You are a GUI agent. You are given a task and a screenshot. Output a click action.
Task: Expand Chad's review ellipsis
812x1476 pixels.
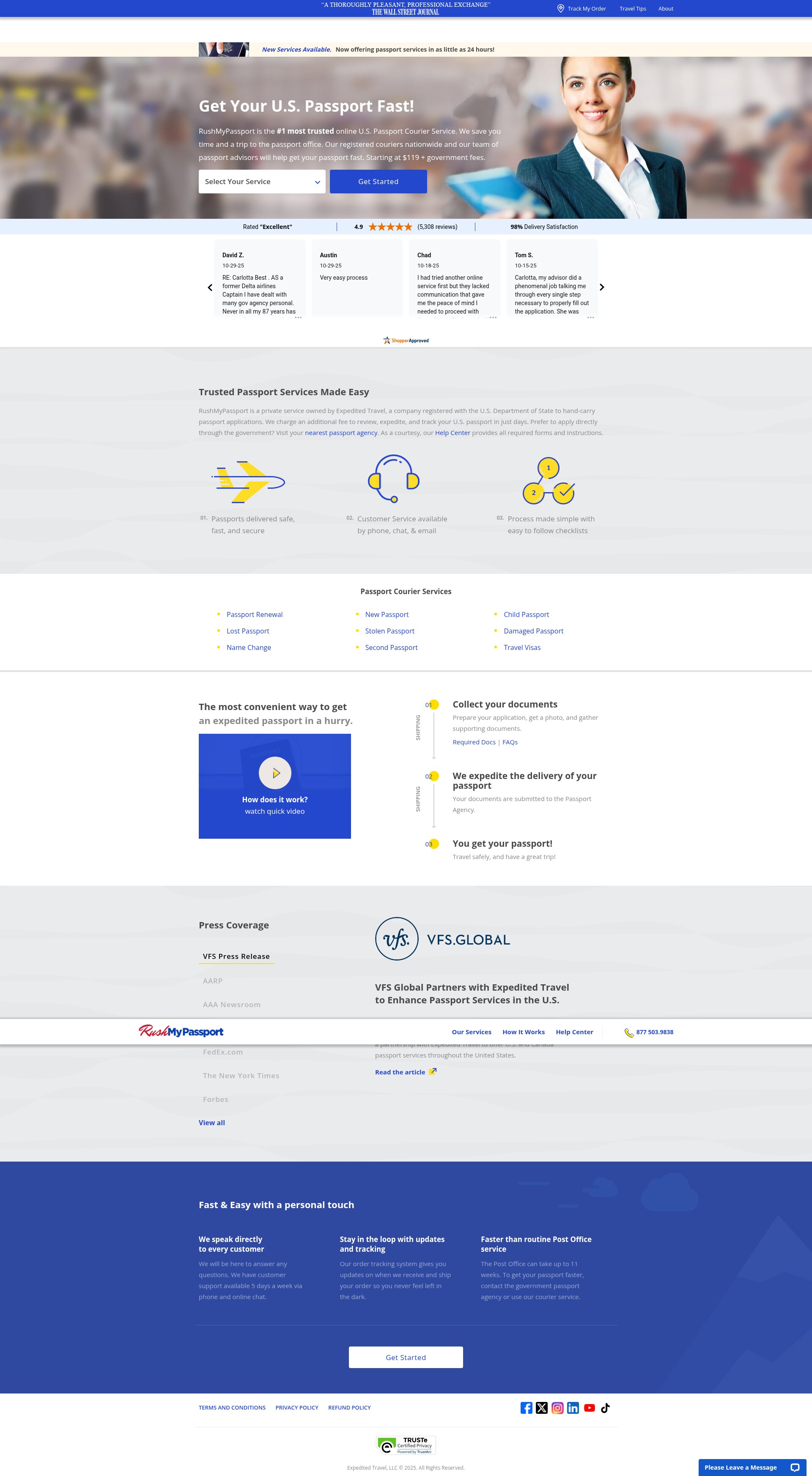pos(493,317)
